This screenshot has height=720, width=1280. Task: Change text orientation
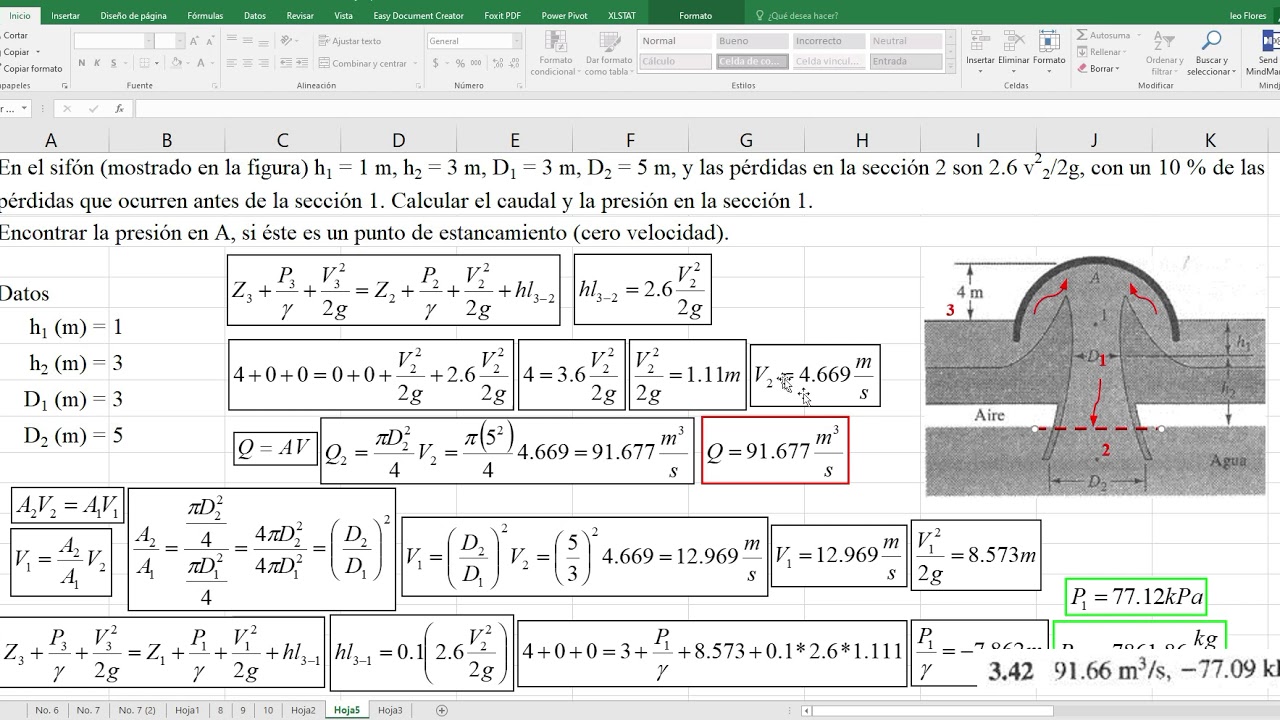(x=288, y=41)
